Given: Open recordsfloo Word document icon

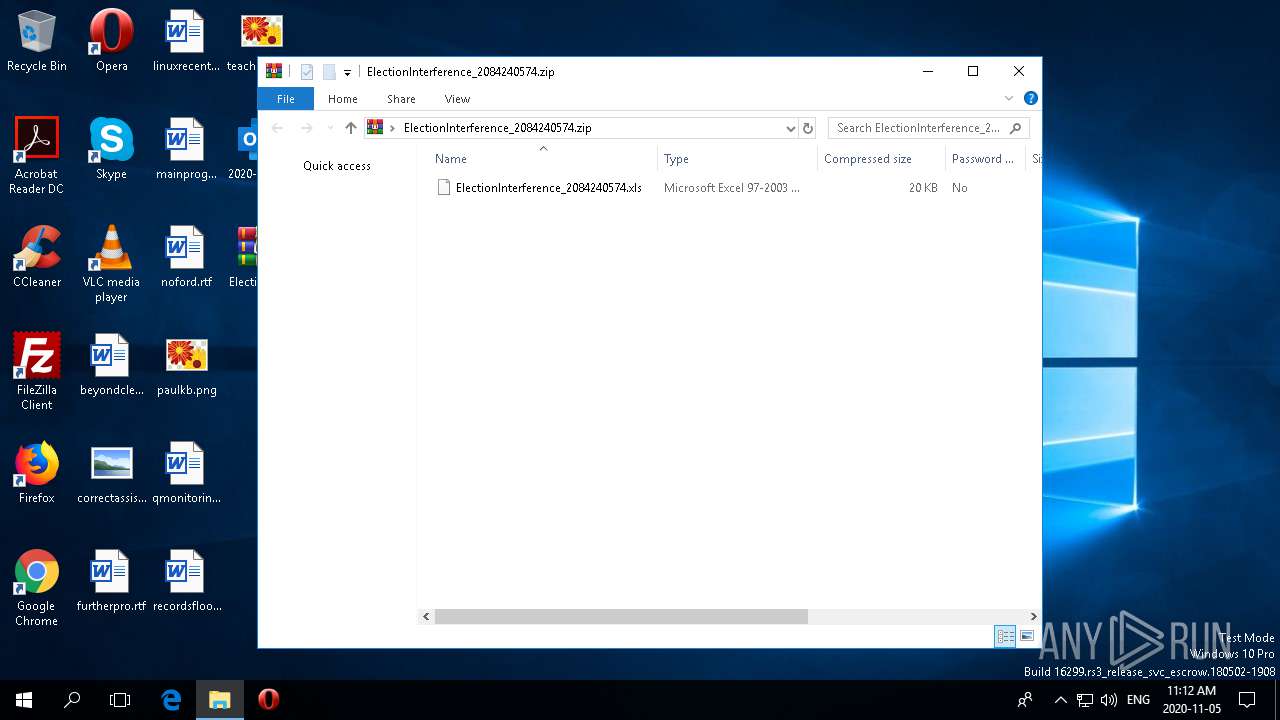Looking at the screenshot, I should tap(186, 580).
